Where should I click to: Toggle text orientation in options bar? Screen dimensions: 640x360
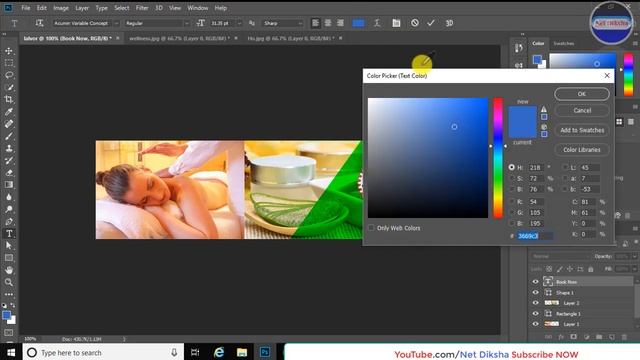39,23
